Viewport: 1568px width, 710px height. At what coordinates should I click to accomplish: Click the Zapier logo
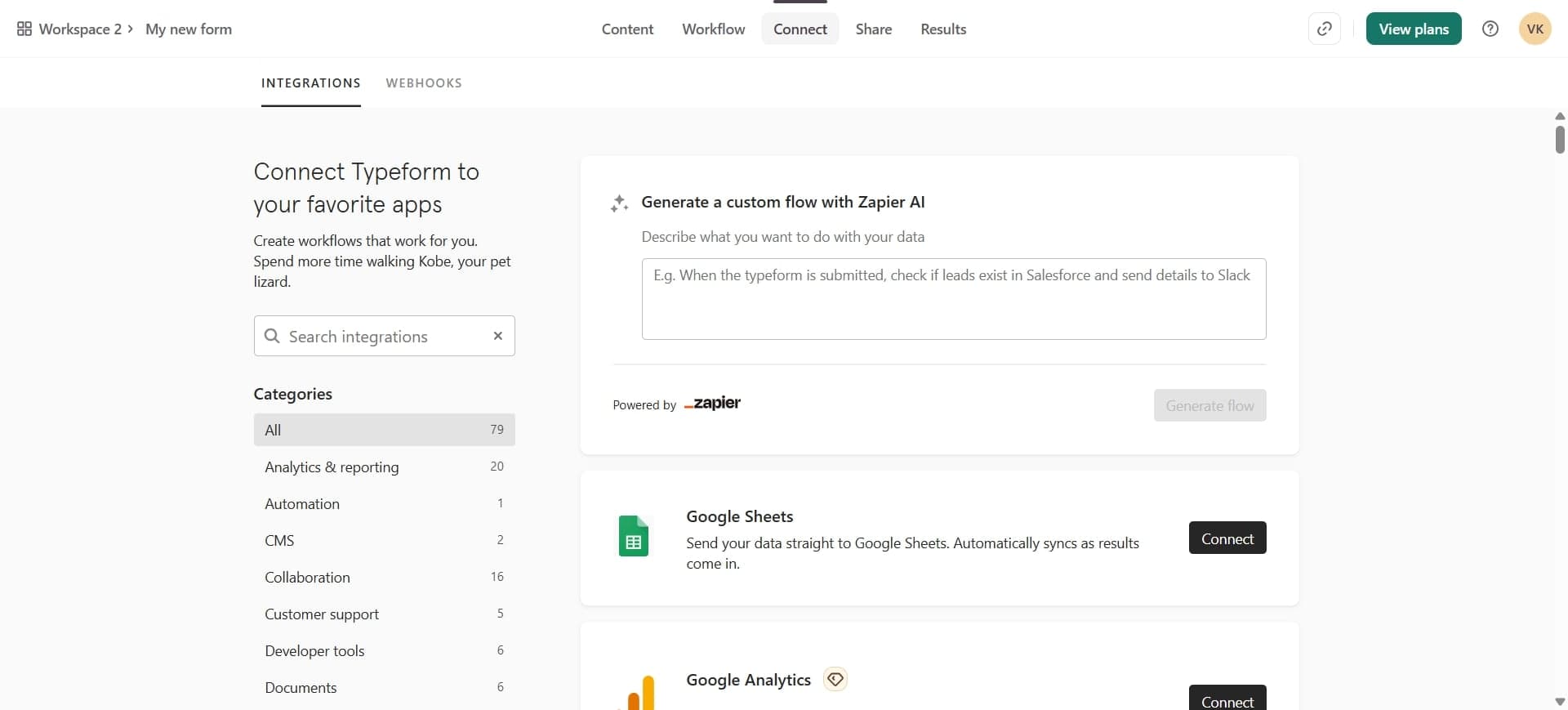[712, 403]
